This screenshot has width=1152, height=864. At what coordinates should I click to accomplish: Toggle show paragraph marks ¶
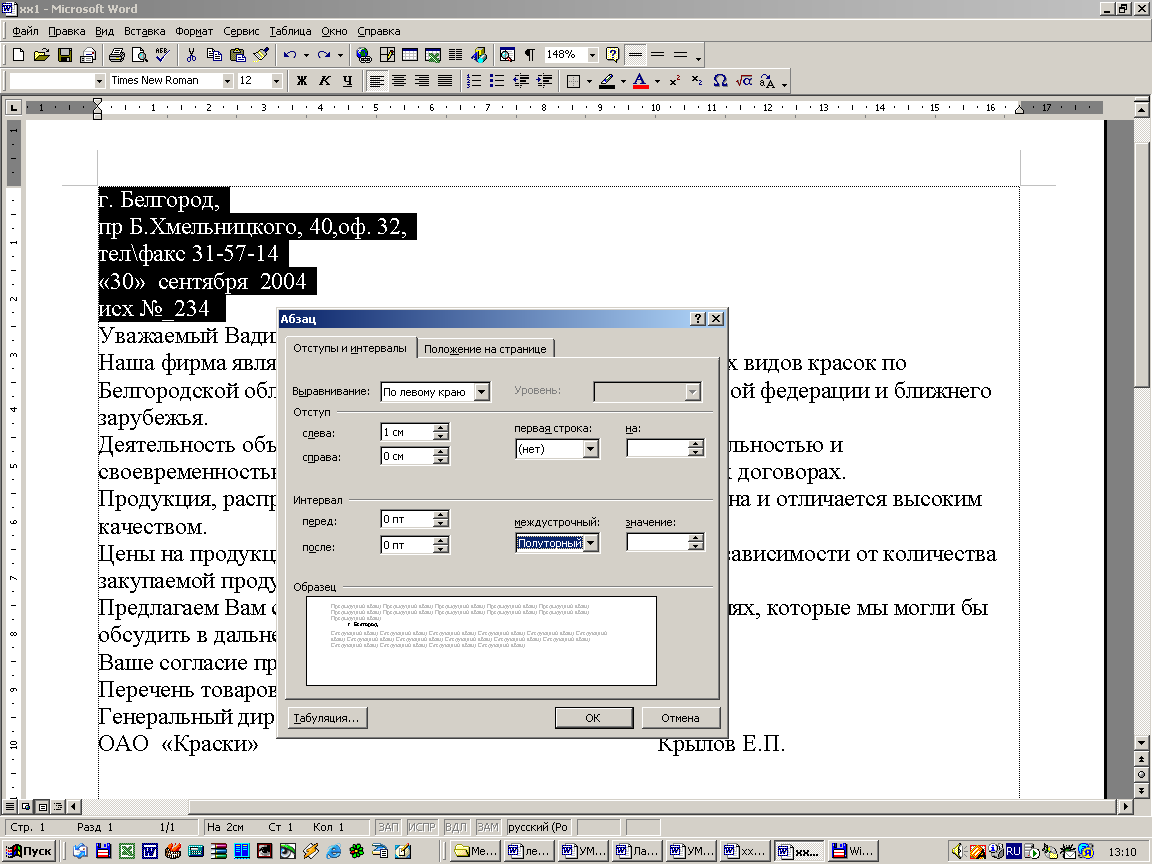(530, 54)
